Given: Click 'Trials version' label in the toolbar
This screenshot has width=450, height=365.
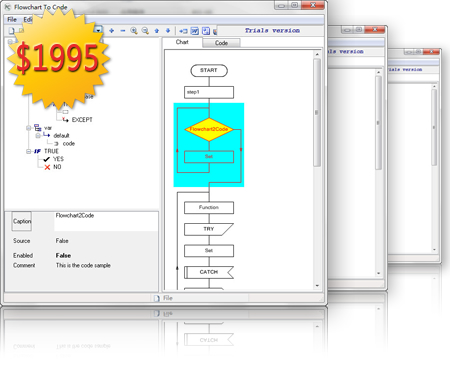Looking at the screenshot, I should tap(272, 30).
